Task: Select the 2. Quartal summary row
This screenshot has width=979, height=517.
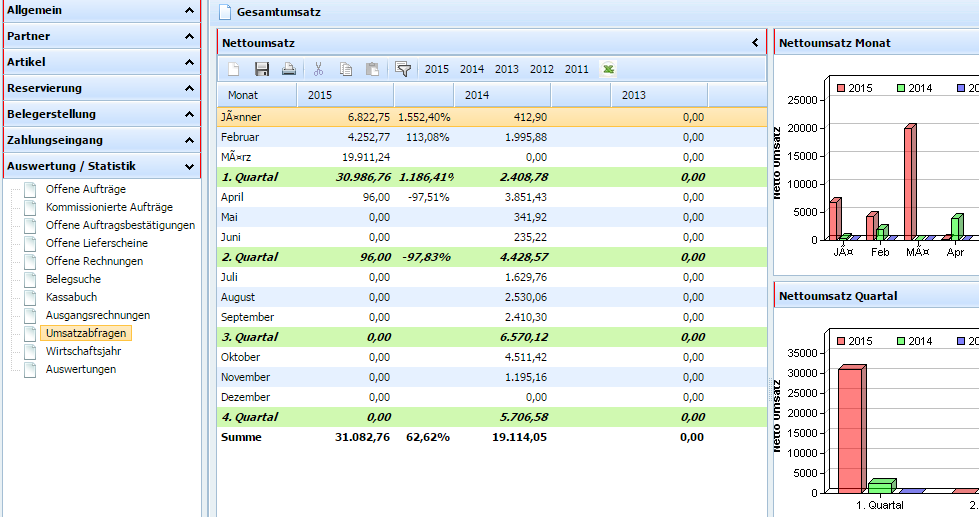Action: (x=492, y=257)
